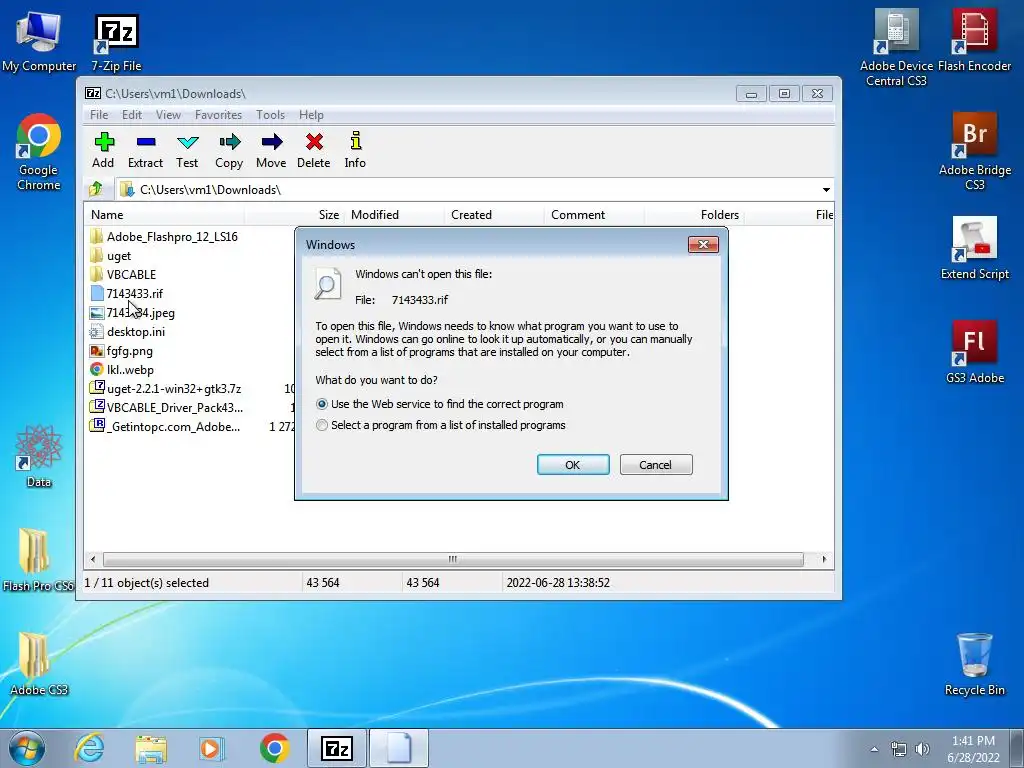Click the scroll left arrow of file list
1024x768 pixels.
click(93, 560)
